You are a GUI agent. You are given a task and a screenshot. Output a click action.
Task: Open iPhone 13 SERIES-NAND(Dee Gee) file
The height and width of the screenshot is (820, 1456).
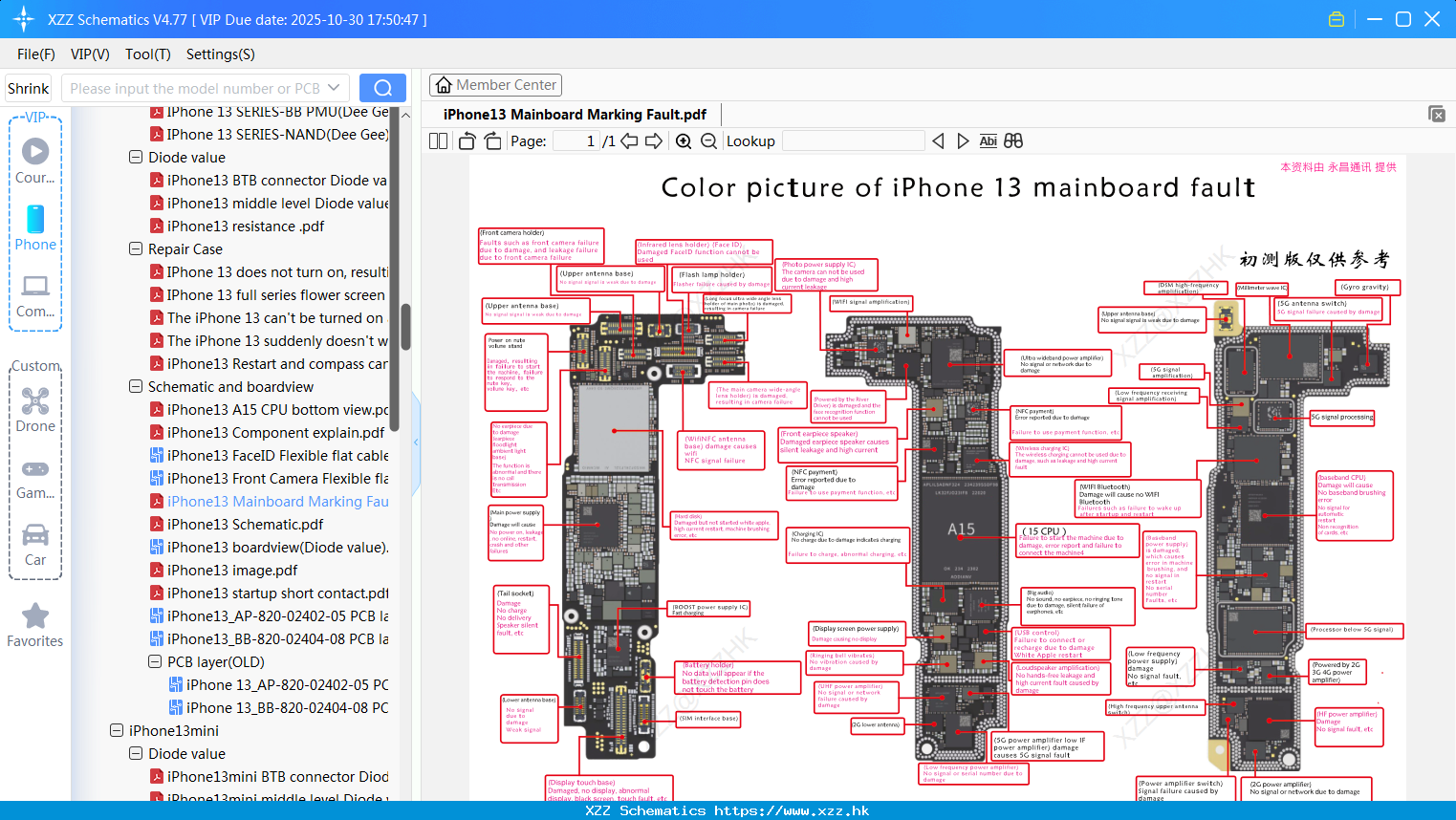270,134
